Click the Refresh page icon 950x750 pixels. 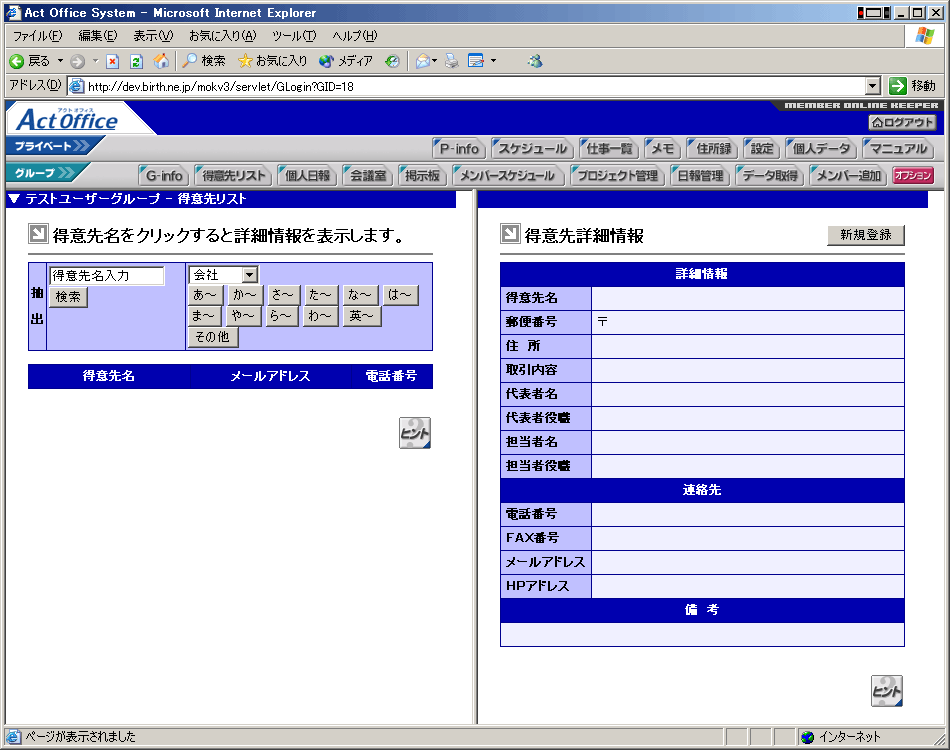click(136, 61)
